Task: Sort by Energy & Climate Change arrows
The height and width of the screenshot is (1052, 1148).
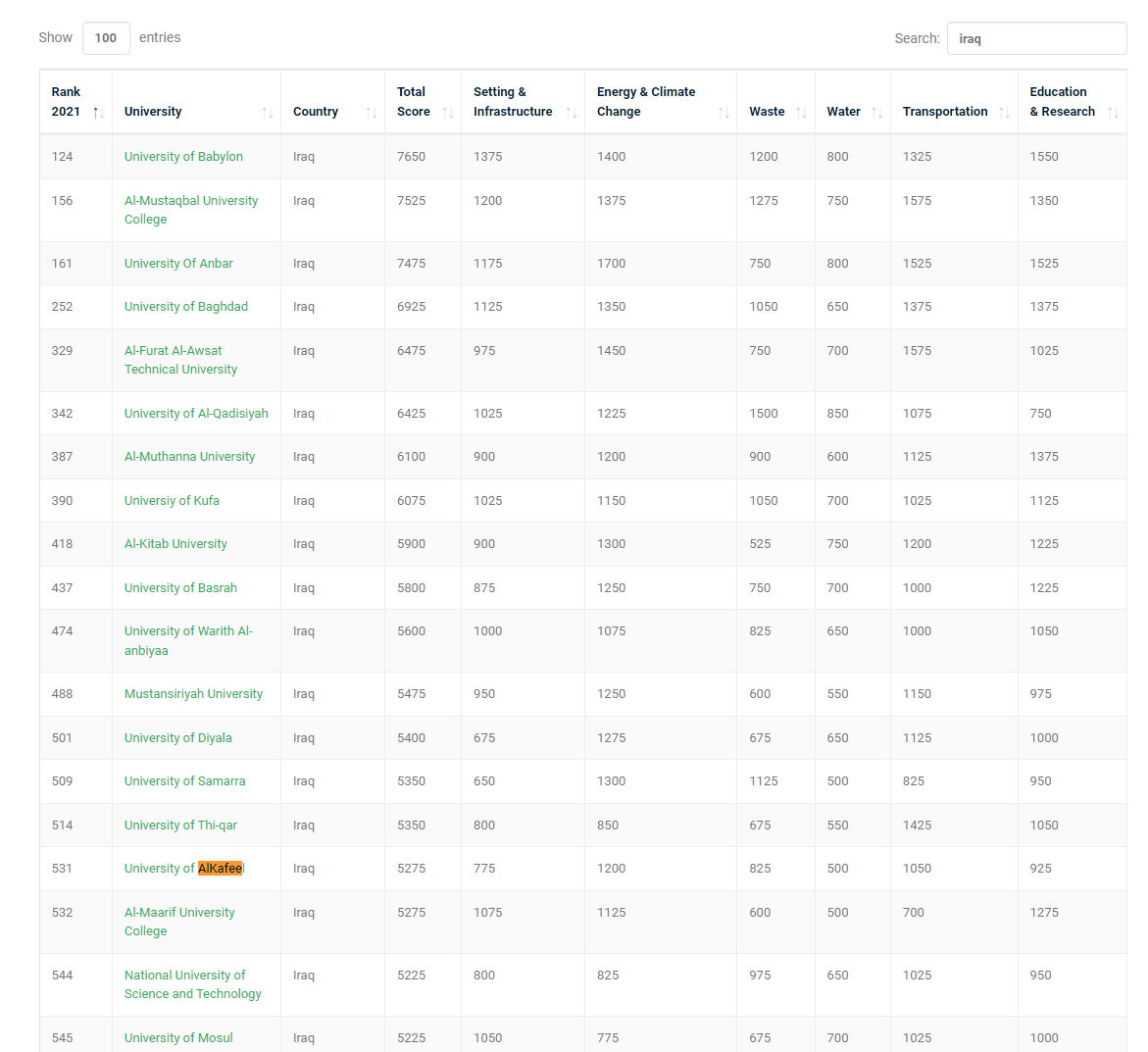Action: 724,112
